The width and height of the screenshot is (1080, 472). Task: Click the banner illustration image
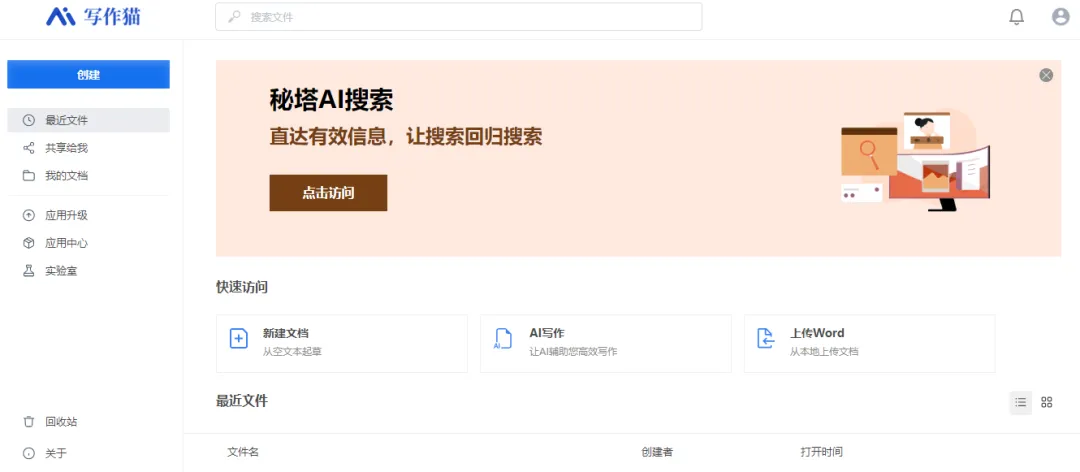pos(915,161)
